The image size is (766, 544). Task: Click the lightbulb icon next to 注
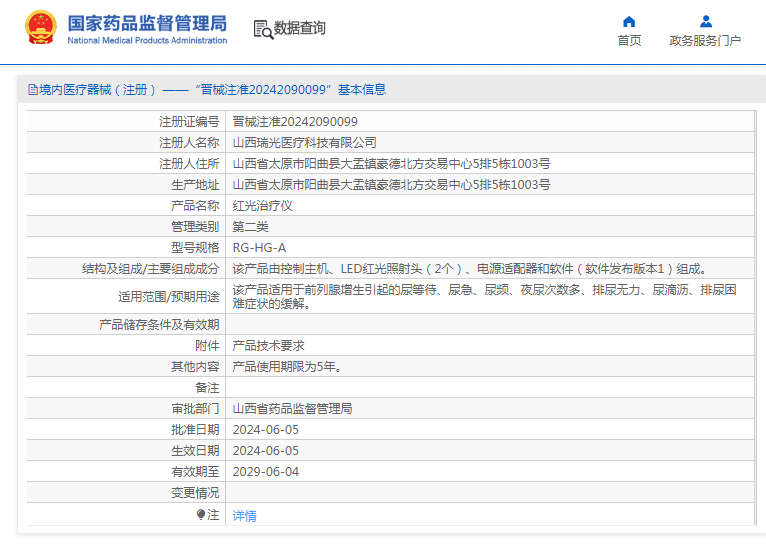click(201, 515)
